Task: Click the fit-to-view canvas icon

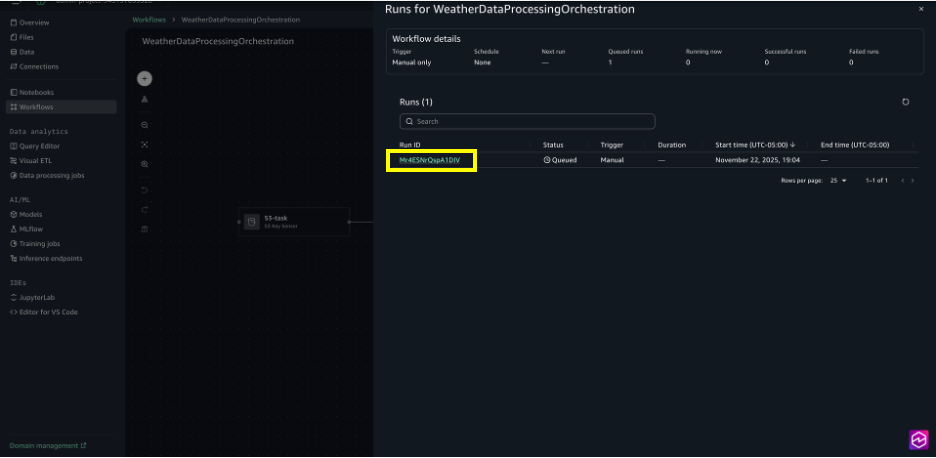Action: coord(145,144)
